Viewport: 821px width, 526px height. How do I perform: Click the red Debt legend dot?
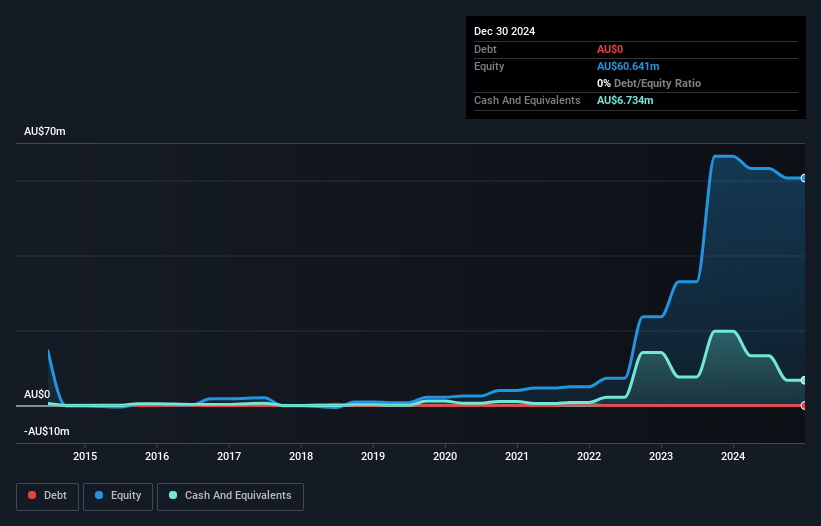click(32, 495)
